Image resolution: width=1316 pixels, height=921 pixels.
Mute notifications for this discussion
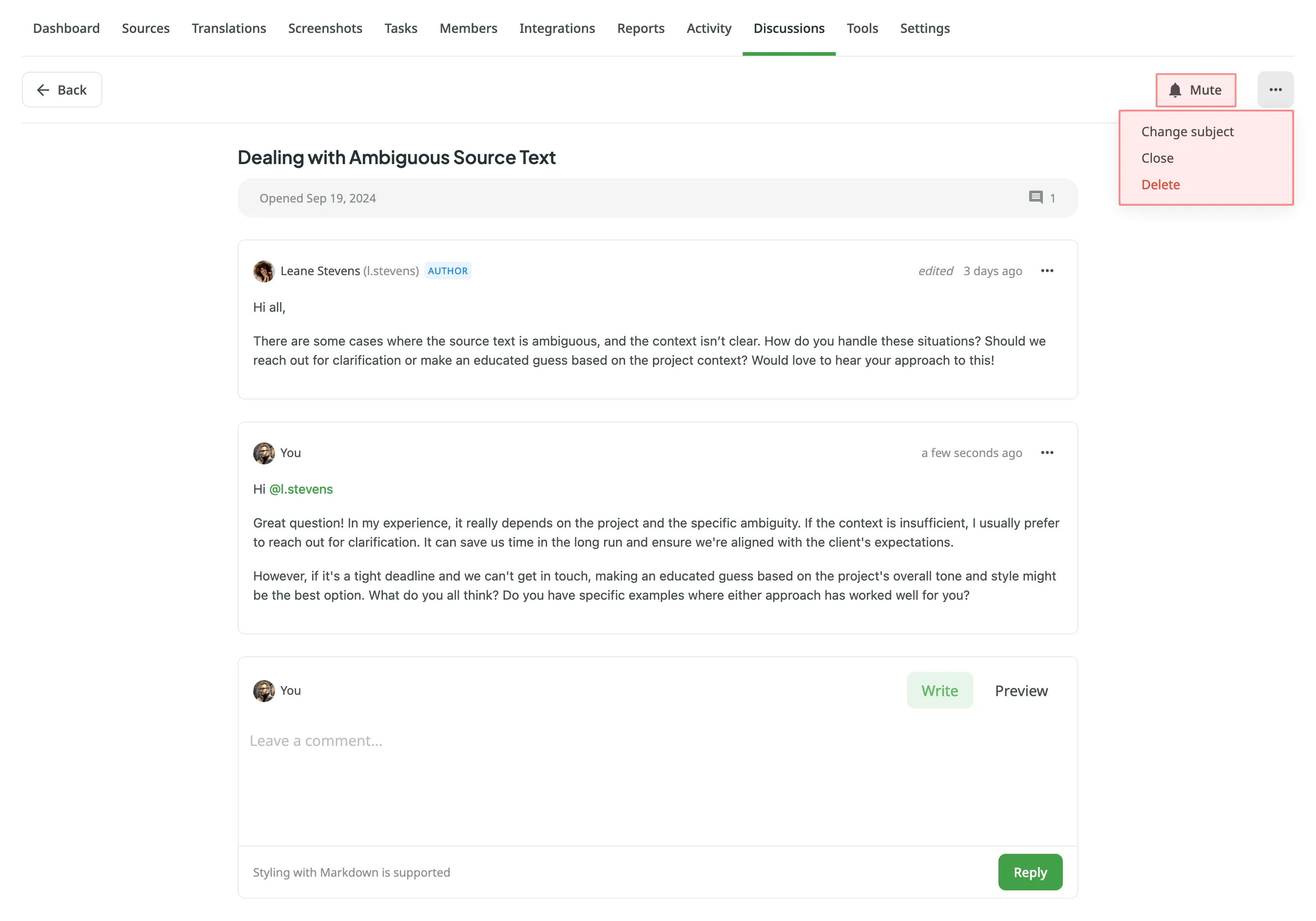(x=1196, y=90)
